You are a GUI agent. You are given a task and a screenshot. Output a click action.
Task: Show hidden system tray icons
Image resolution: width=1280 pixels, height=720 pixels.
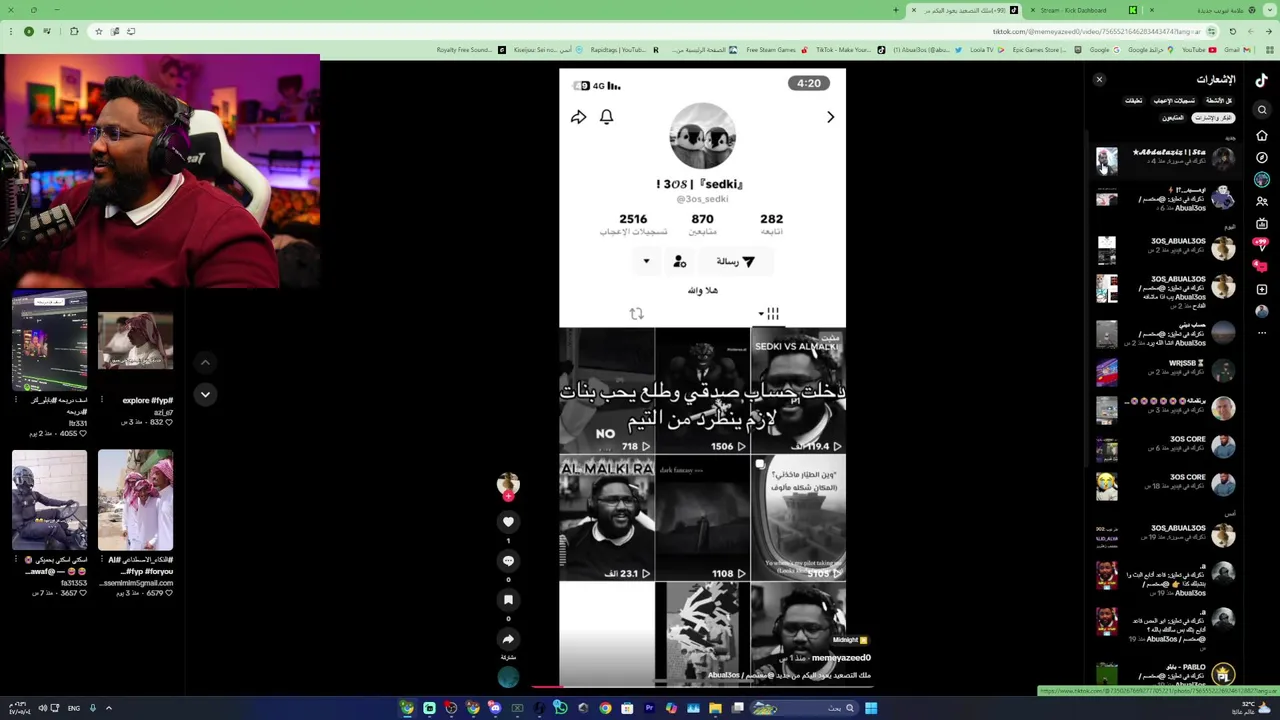click(x=109, y=708)
